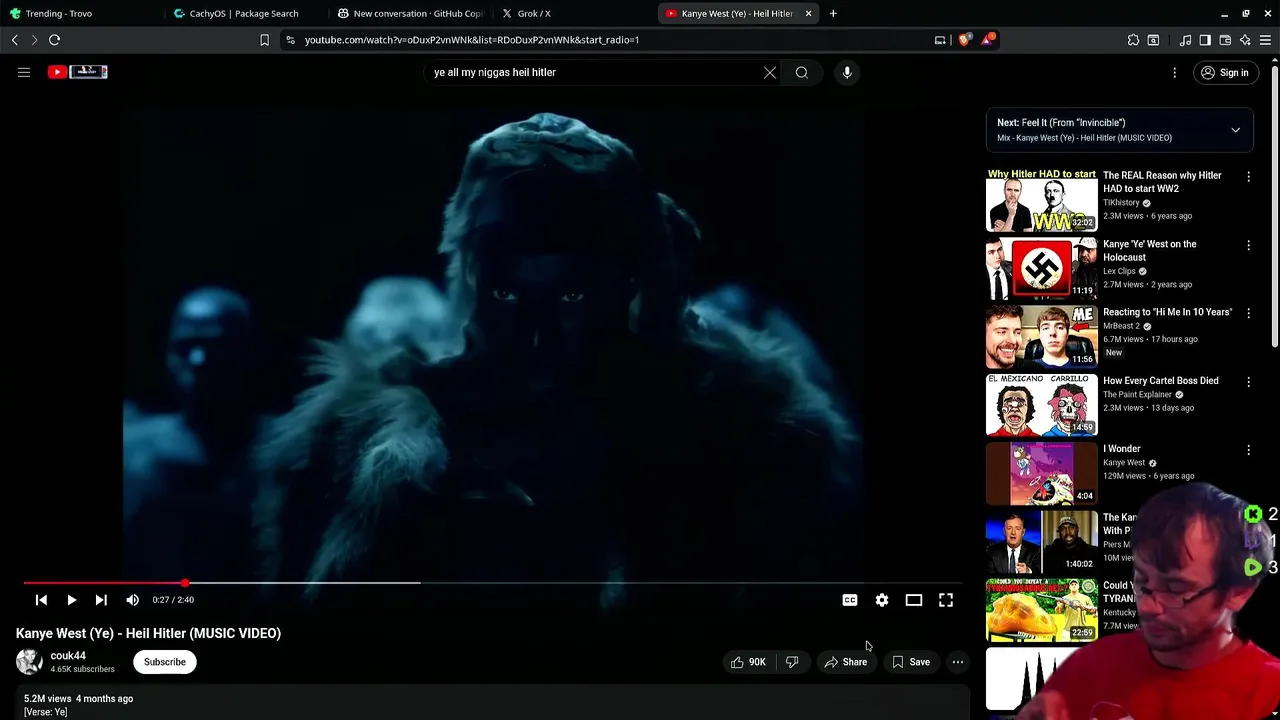Clear the YouTube search box text
Viewport: 1280px width, 720px height.
[x=770, y=72]
